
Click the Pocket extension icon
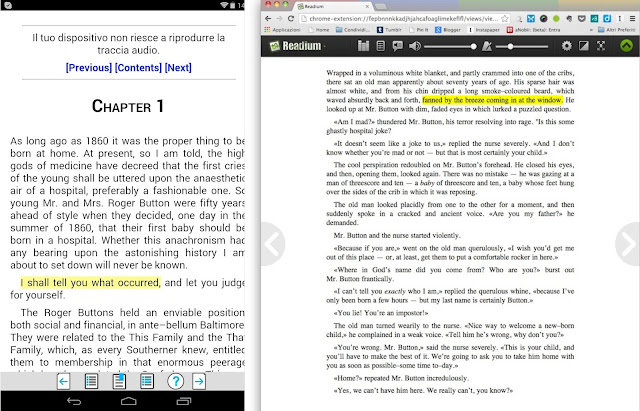(x=582, y=19)
